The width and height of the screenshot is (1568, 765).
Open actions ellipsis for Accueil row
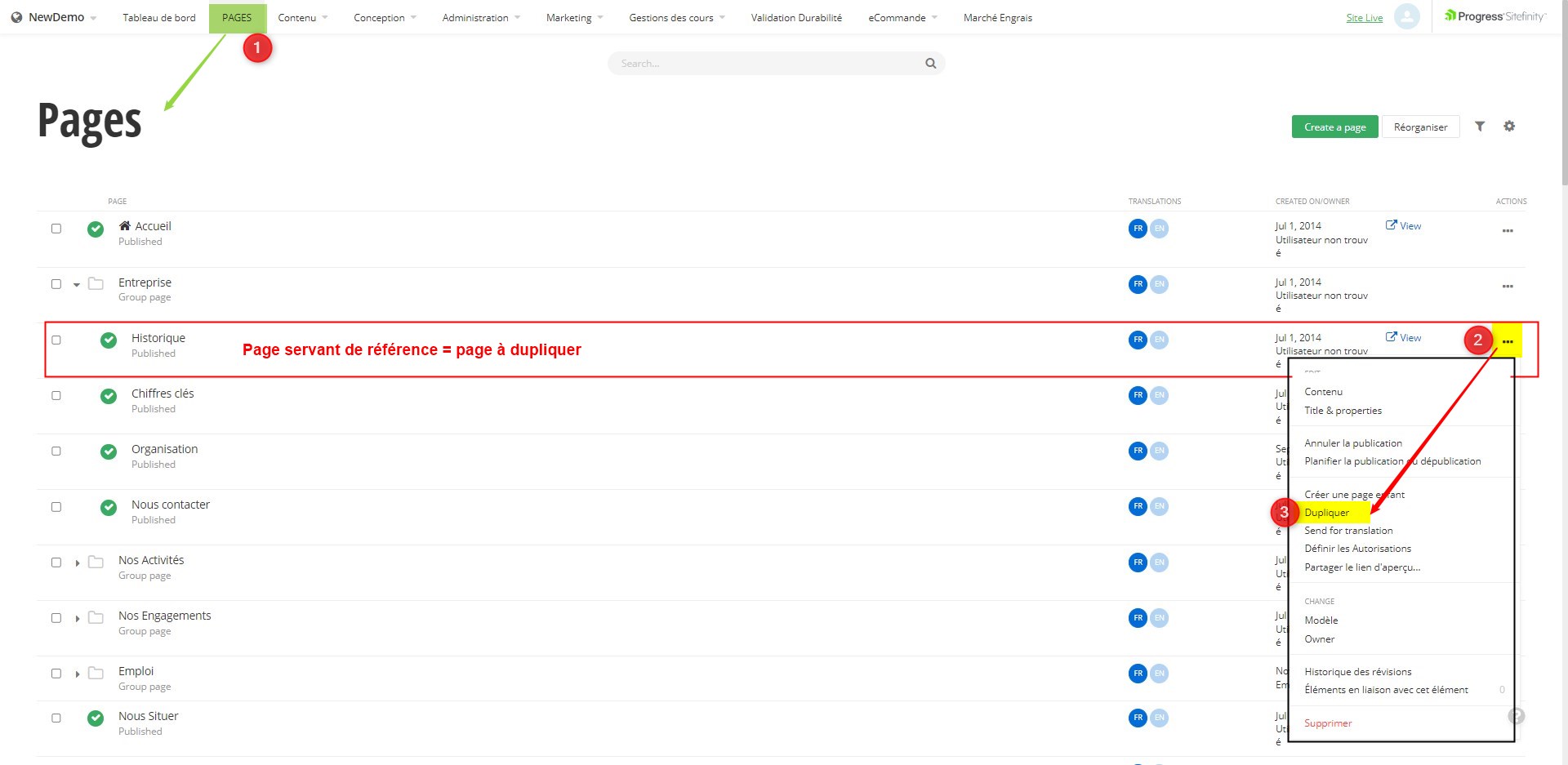pos(1507,231)
